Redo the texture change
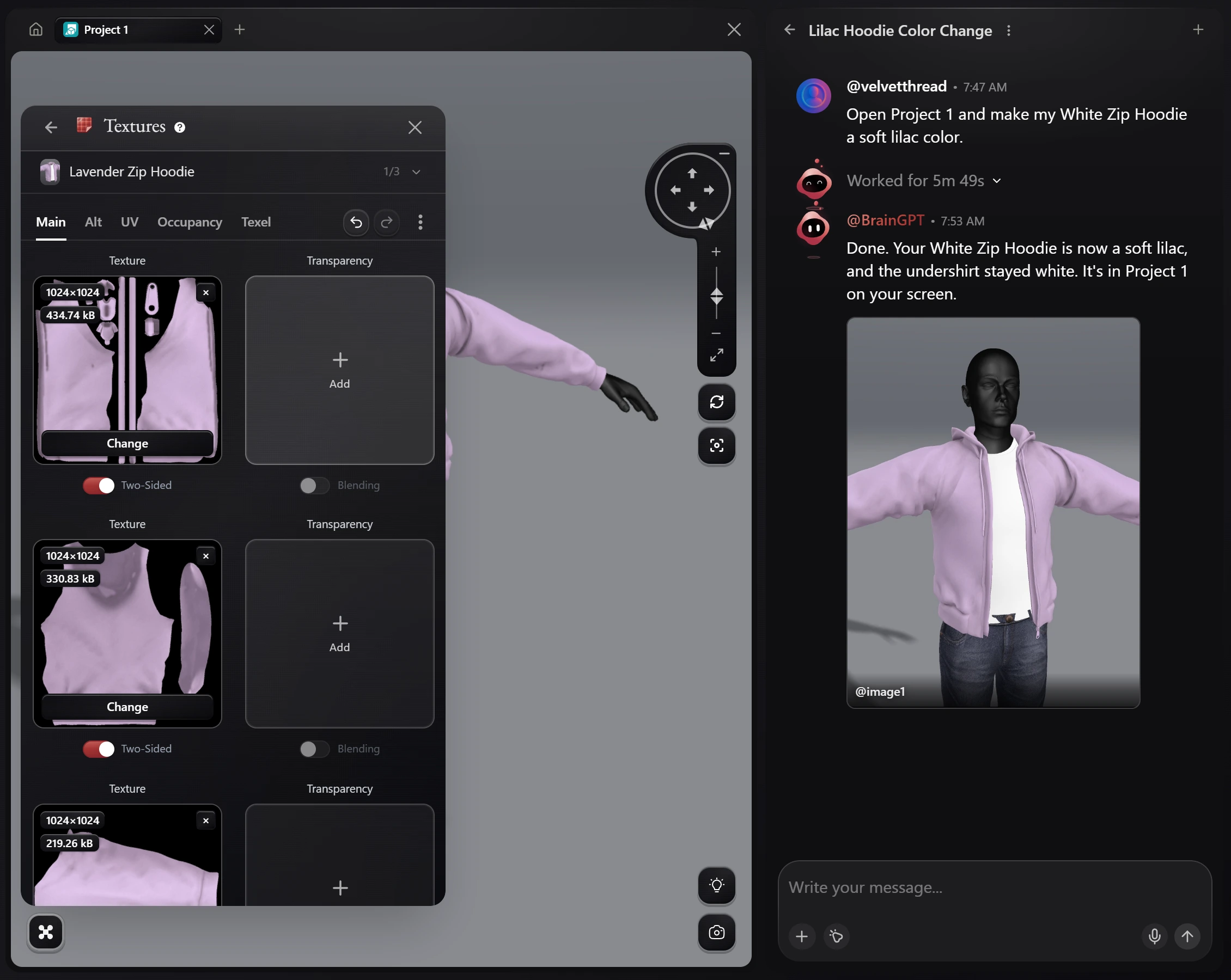Image resolution: width=1231 pixels, height=980 pixels. point(387,222)
